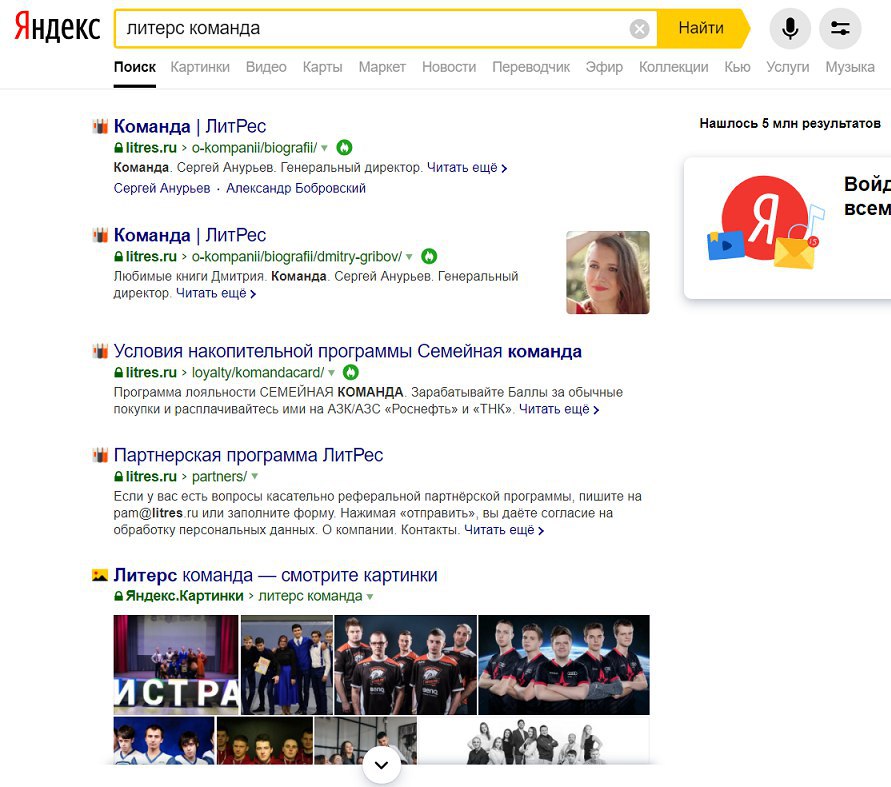The width and height of the screenshot is (891, 787).
Task: Open Партнерская программа ЛитРес link
Action: click(248, 455)
